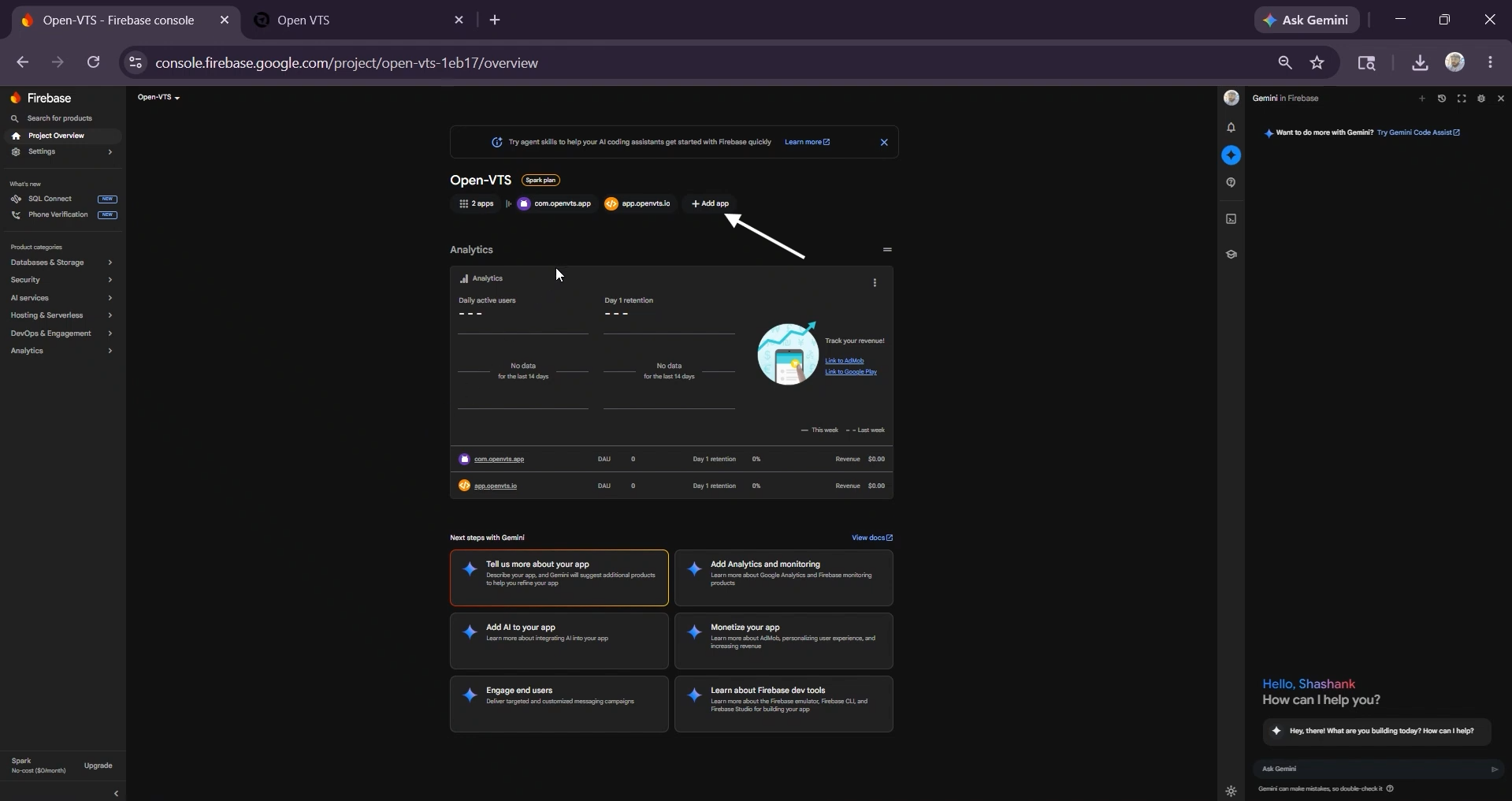Open the help question mark icon
The image size is (1512, 801).
pyautogui.click(x=1232, y=183)
